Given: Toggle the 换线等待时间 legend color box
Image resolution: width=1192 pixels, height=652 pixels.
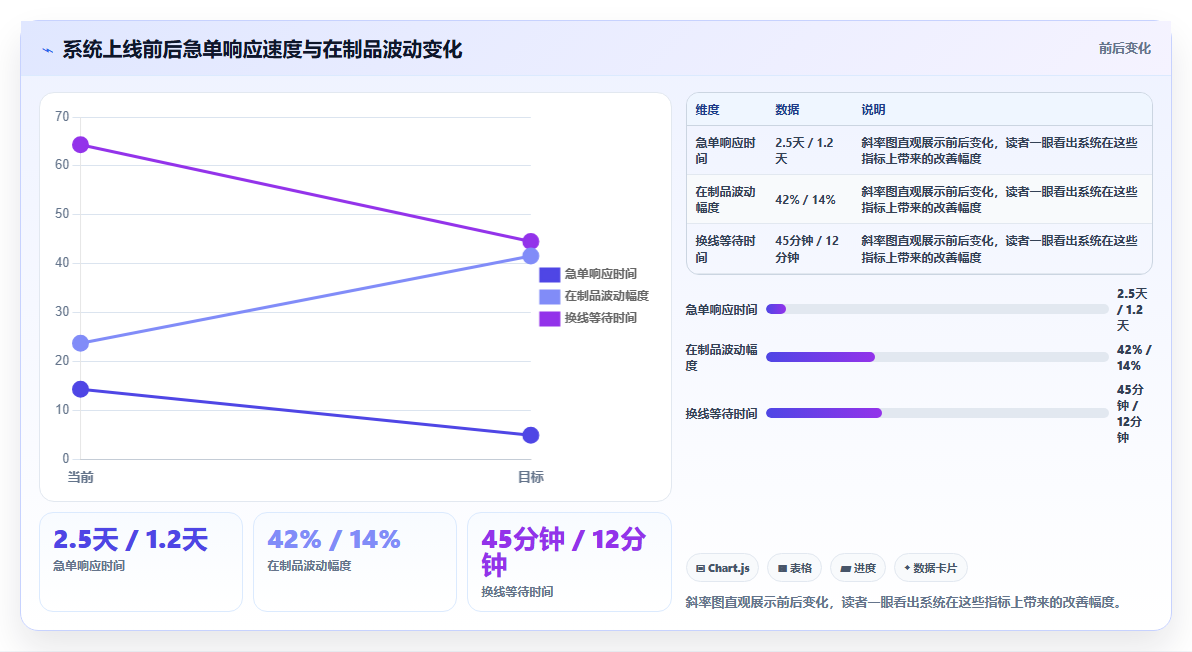Looking at the screenshot, I should (550, 318).
